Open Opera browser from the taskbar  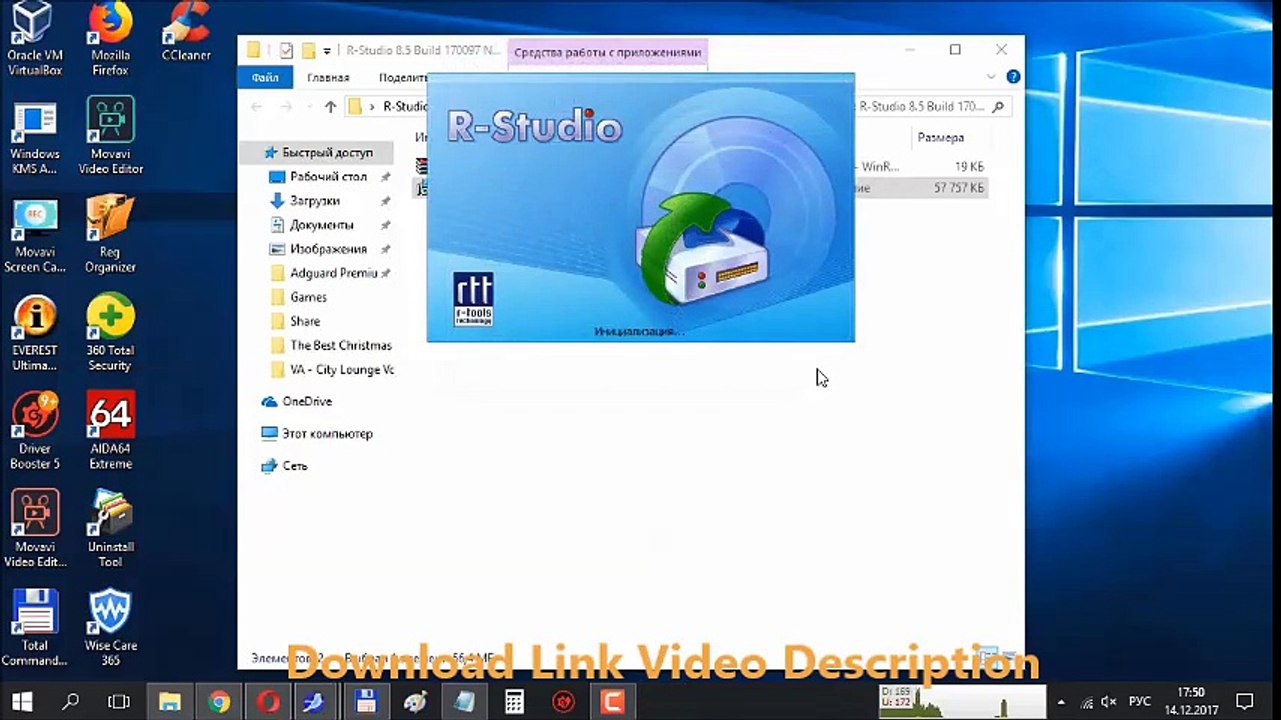268,702
